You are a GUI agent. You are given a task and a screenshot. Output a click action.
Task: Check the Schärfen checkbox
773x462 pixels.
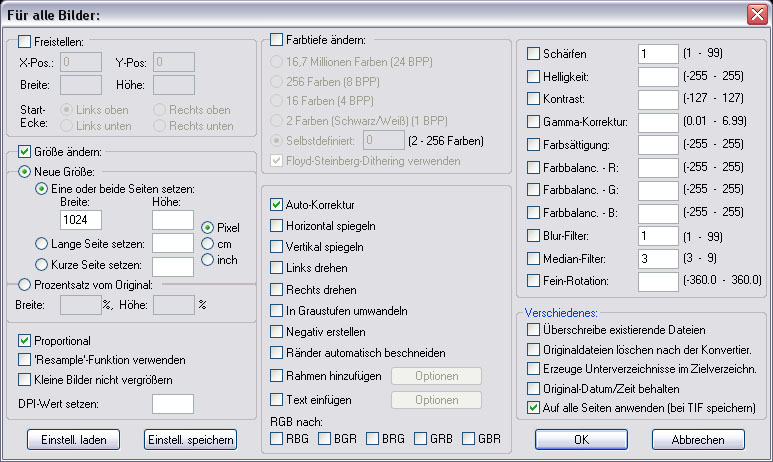[x=533, y=53]
